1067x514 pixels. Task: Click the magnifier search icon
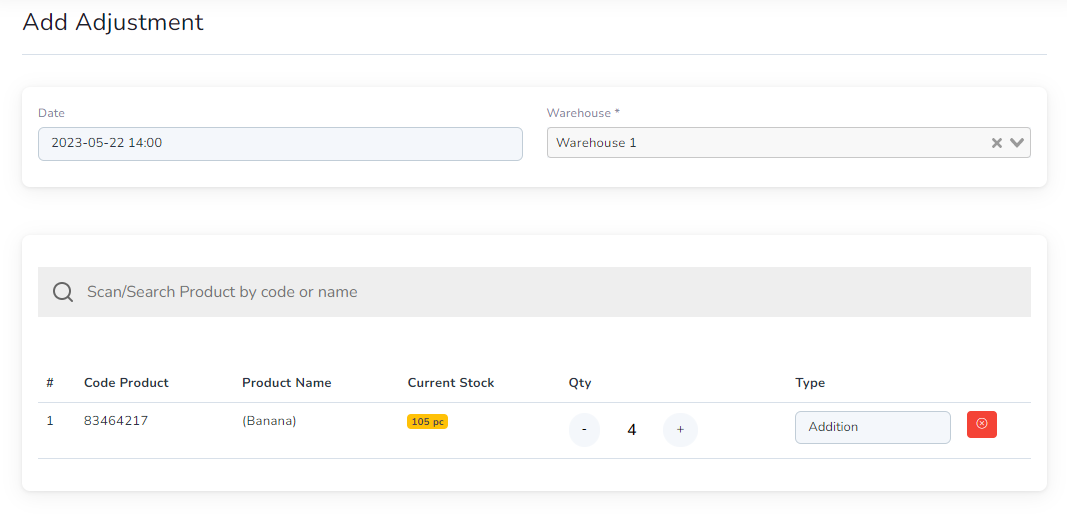click(x=63, y=292)
